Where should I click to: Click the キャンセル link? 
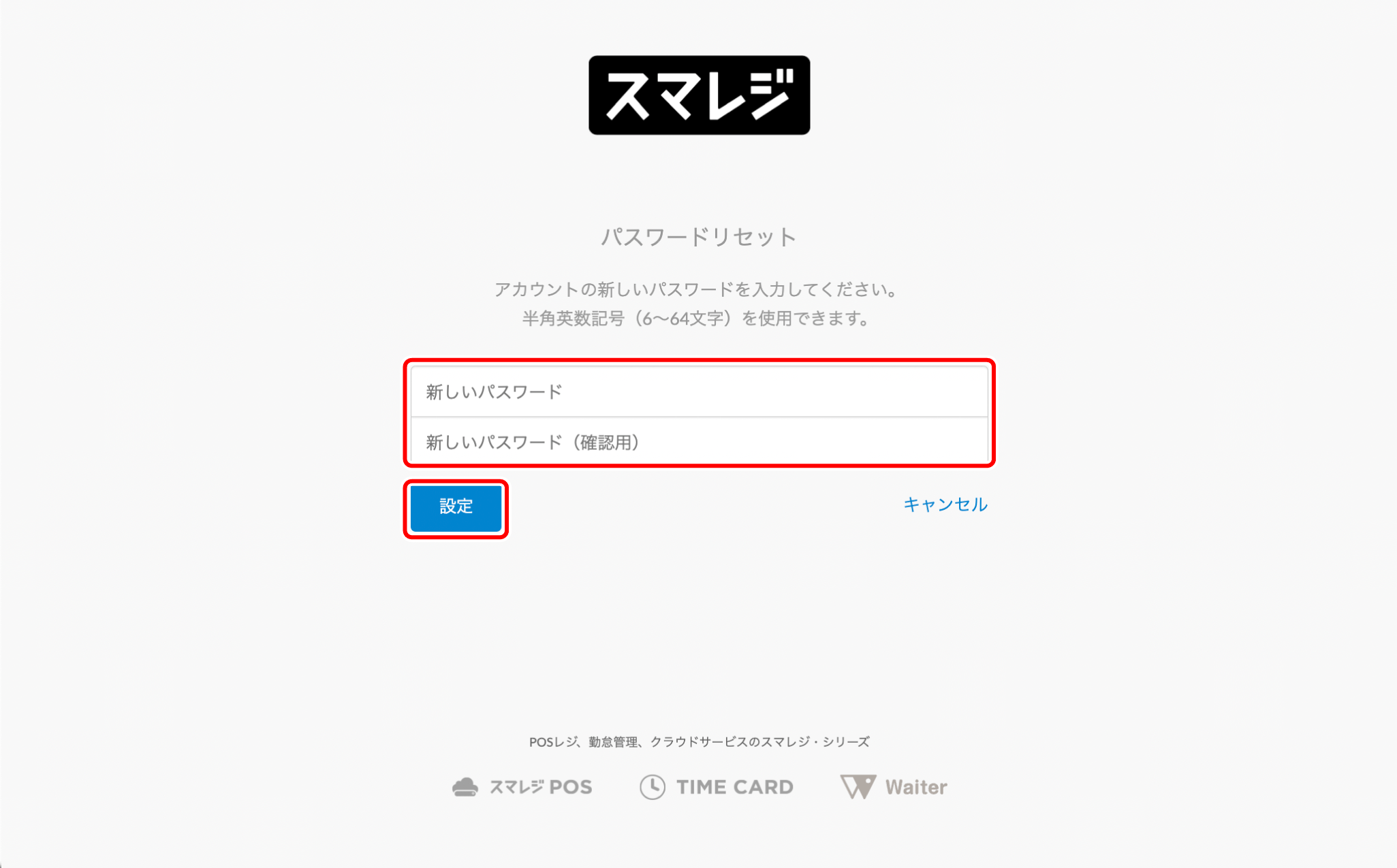point(945,504)
